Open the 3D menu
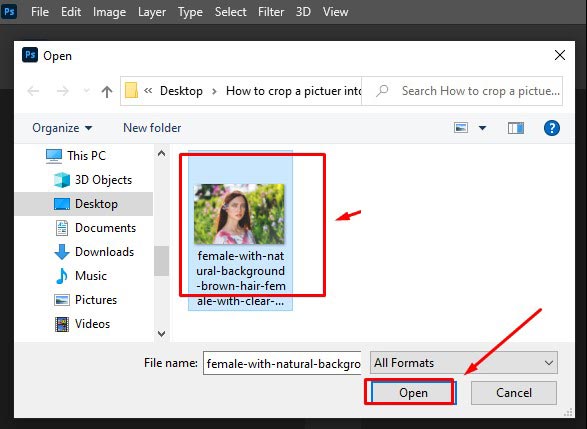The height and width of the screenshot is (429, 587). point(303,12)
